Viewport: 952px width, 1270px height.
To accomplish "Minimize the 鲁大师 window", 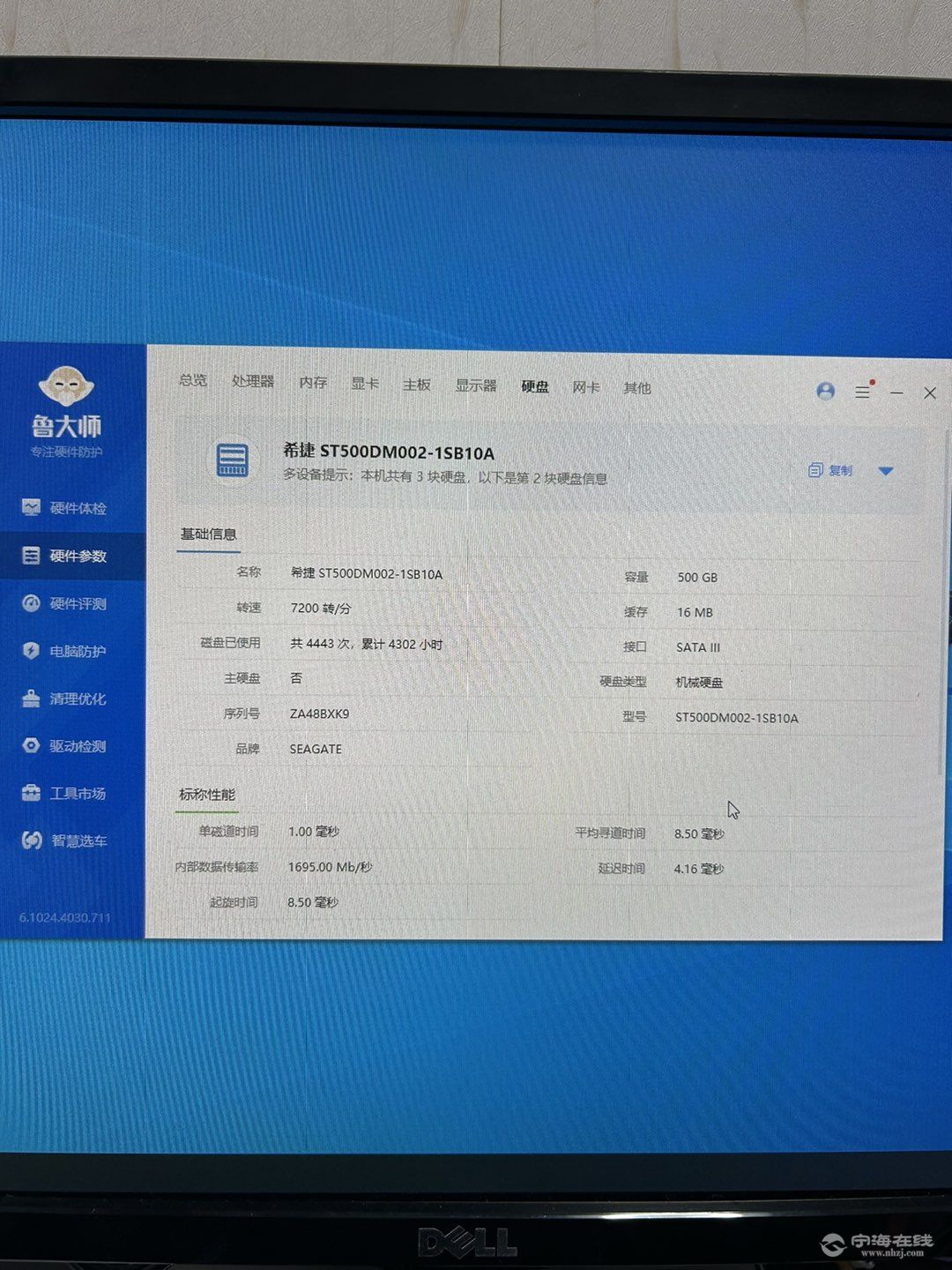I will [896, 392].
